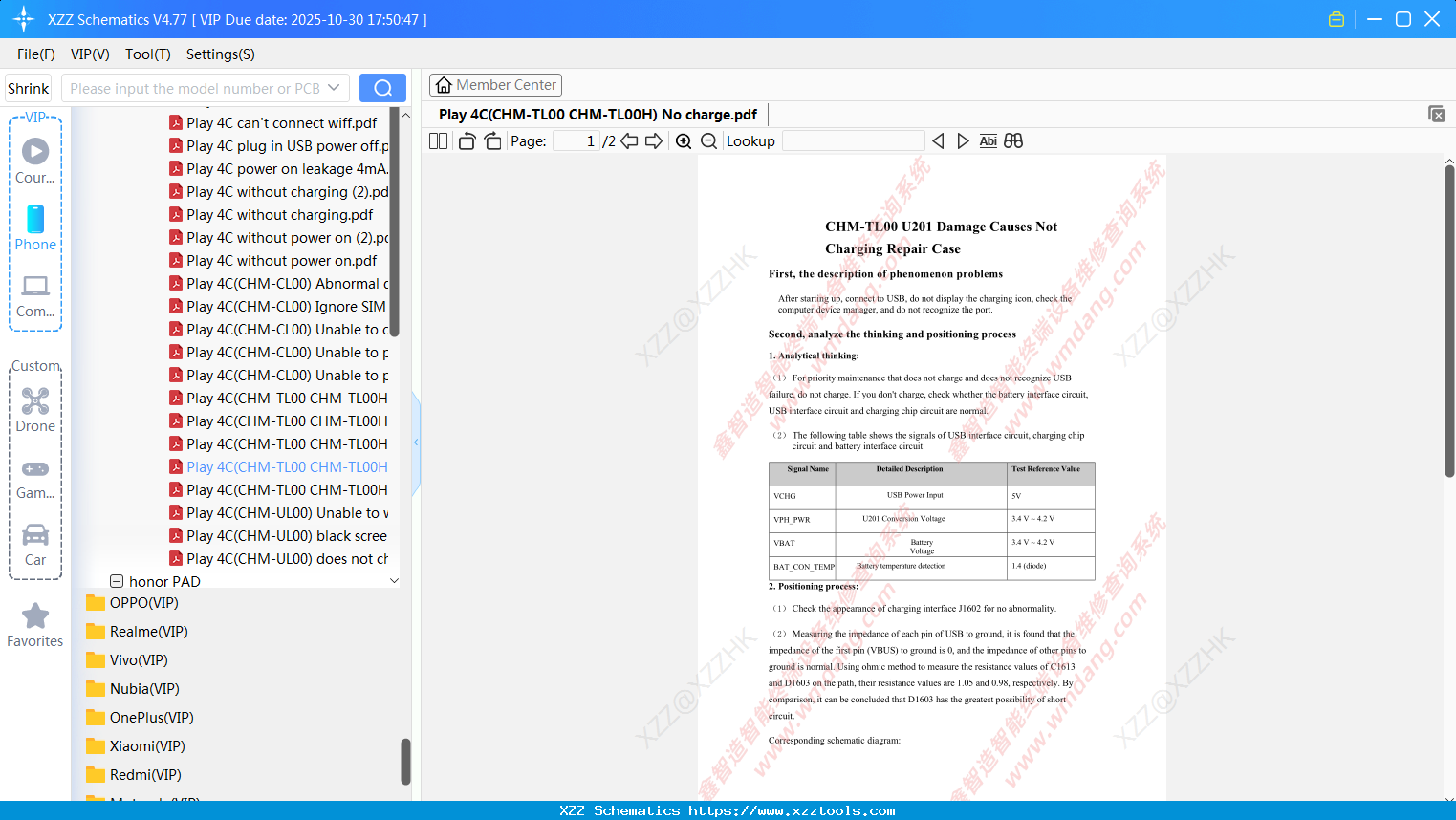
Task: Open the Settings(S) menu
Action: (221, 54)
